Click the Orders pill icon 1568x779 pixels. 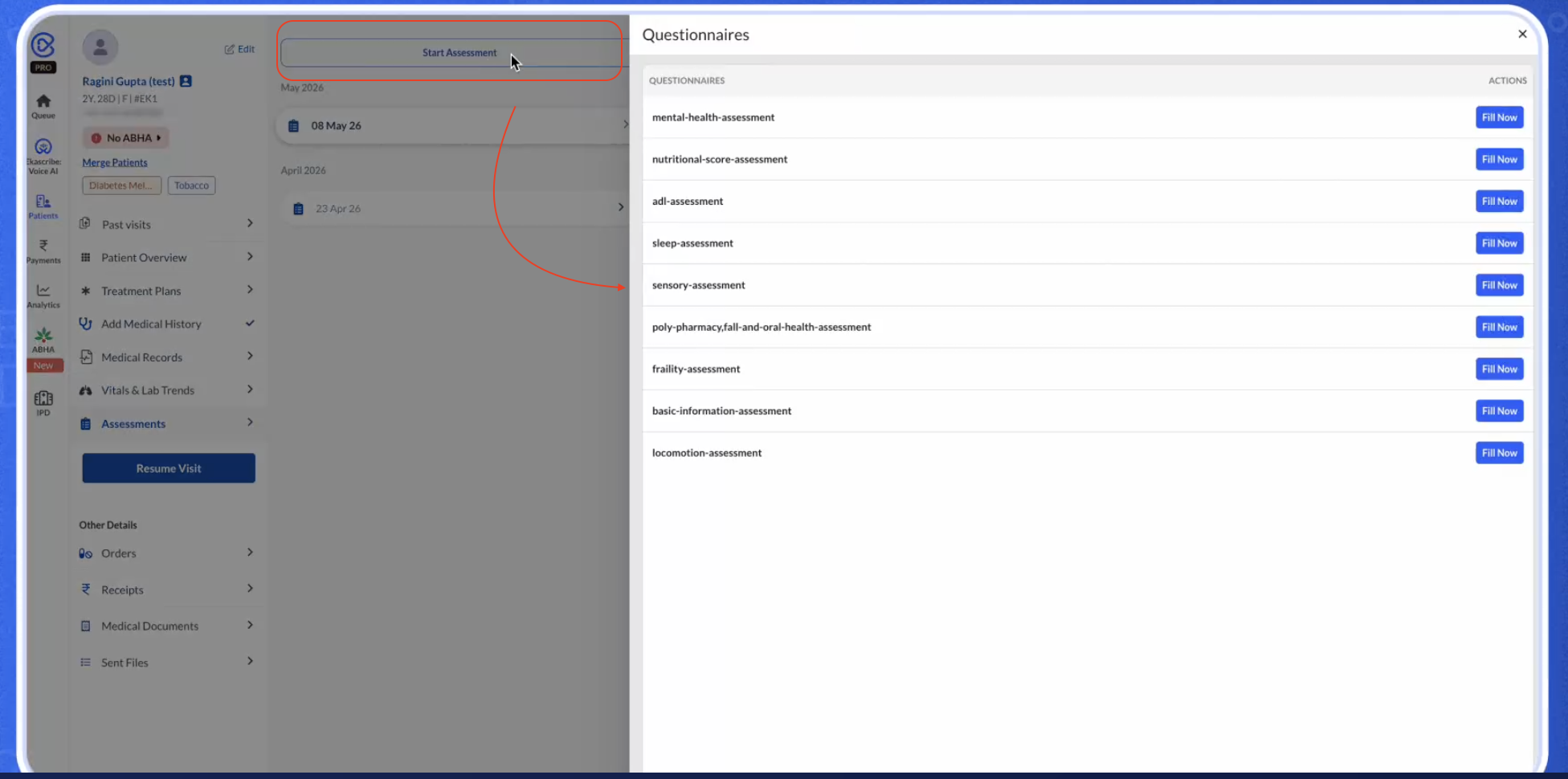pos(85,553)
